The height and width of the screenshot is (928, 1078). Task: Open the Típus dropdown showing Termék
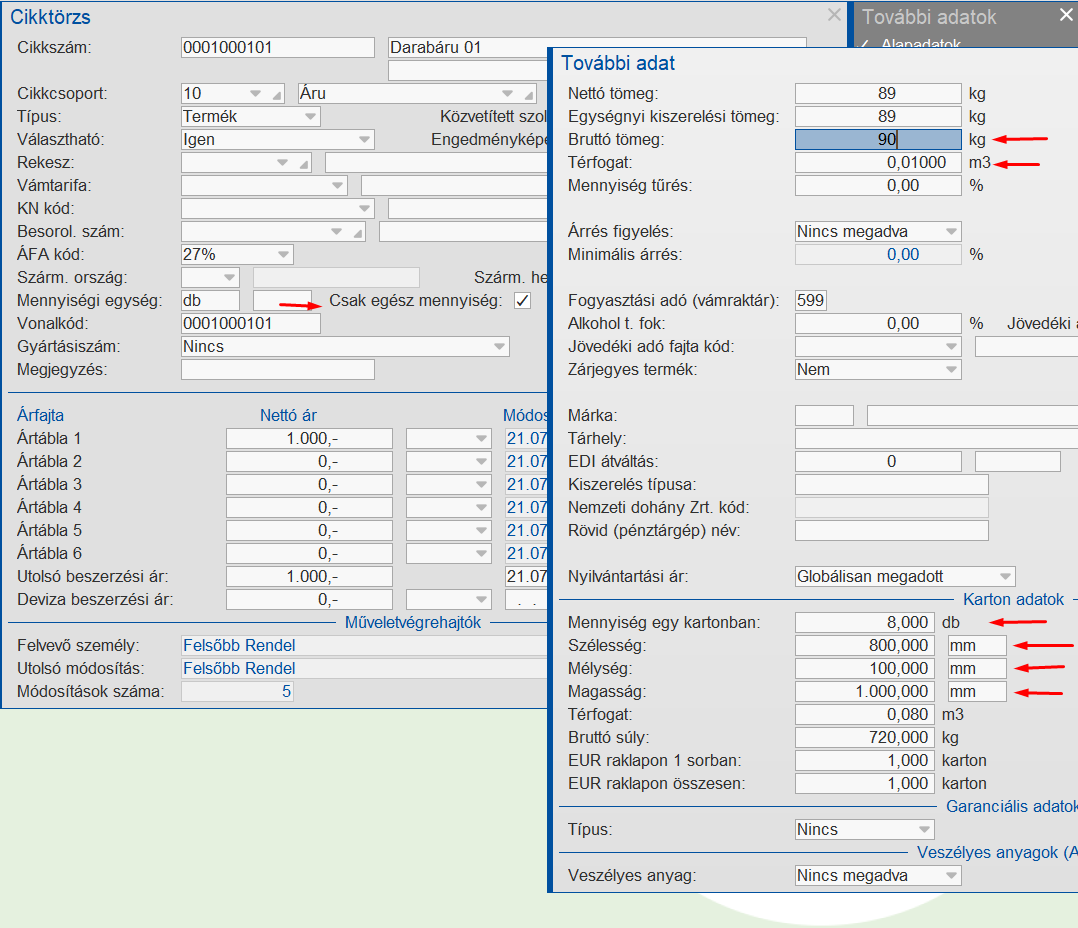(x=310, y=117)
